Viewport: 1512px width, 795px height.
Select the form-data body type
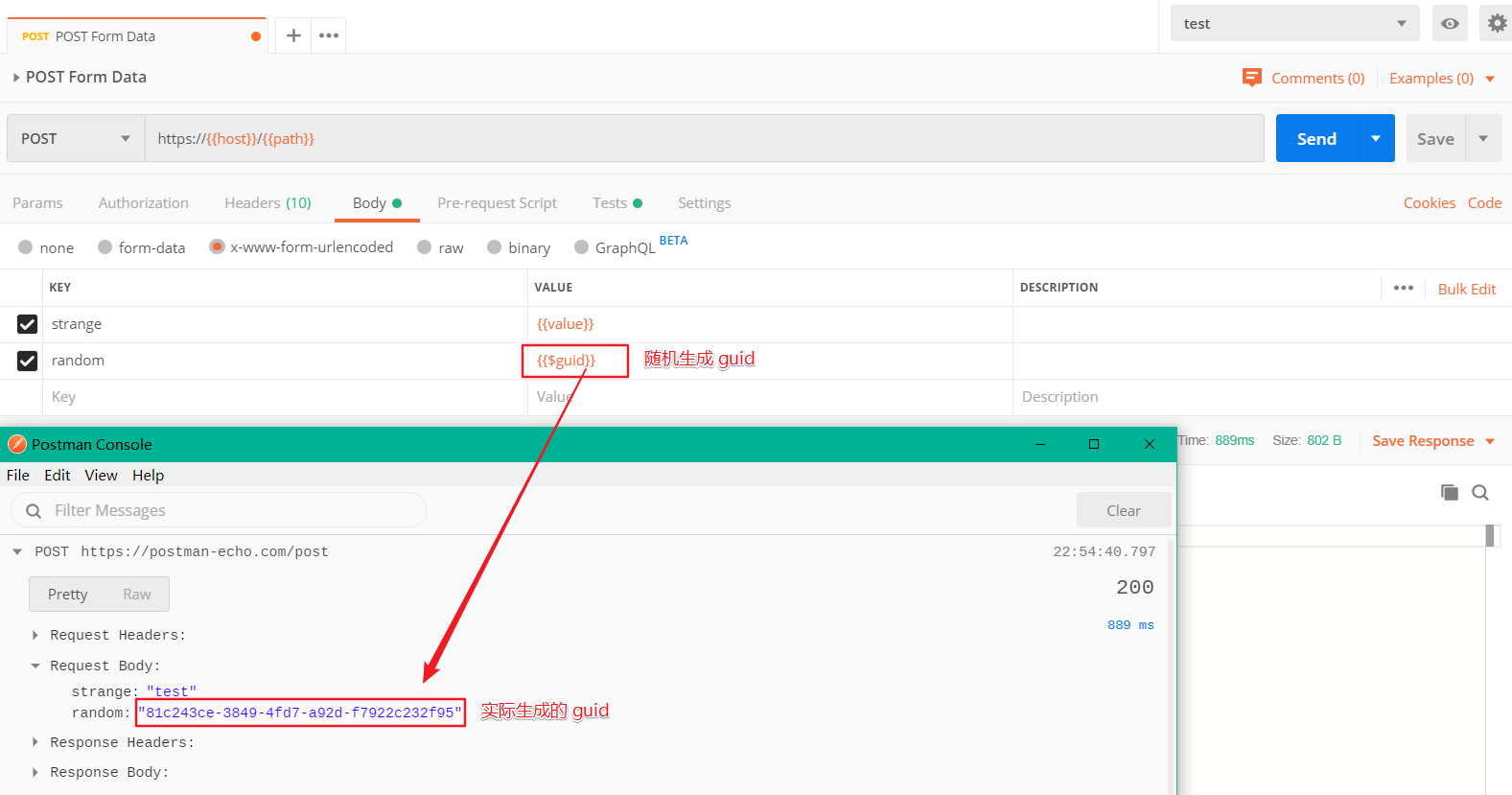point(105,247)
